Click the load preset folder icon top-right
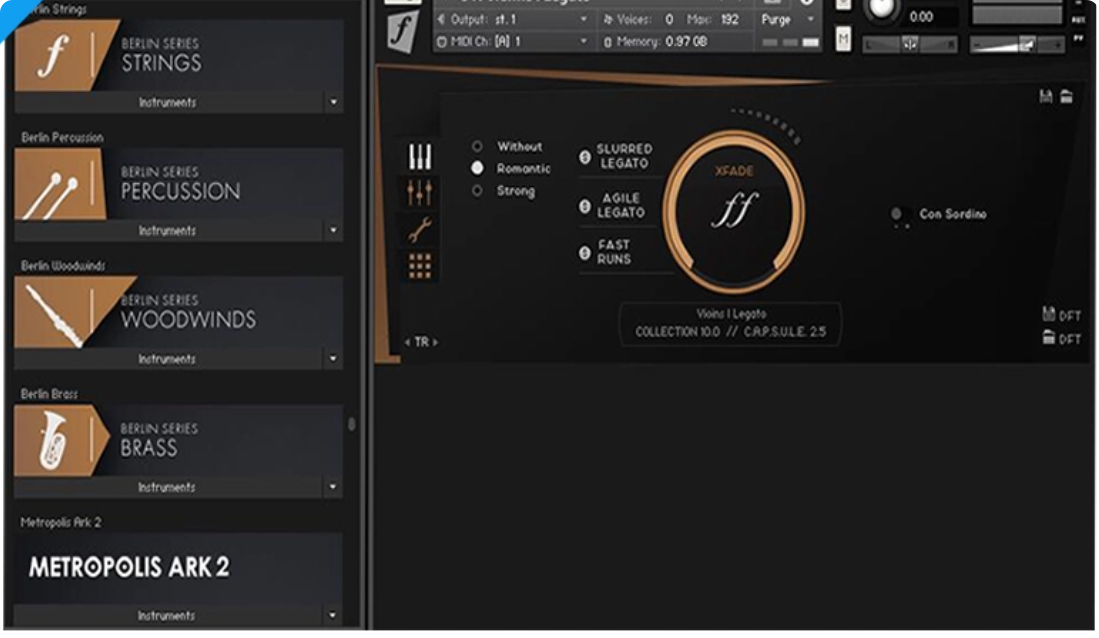 (x=1066, y=97)
